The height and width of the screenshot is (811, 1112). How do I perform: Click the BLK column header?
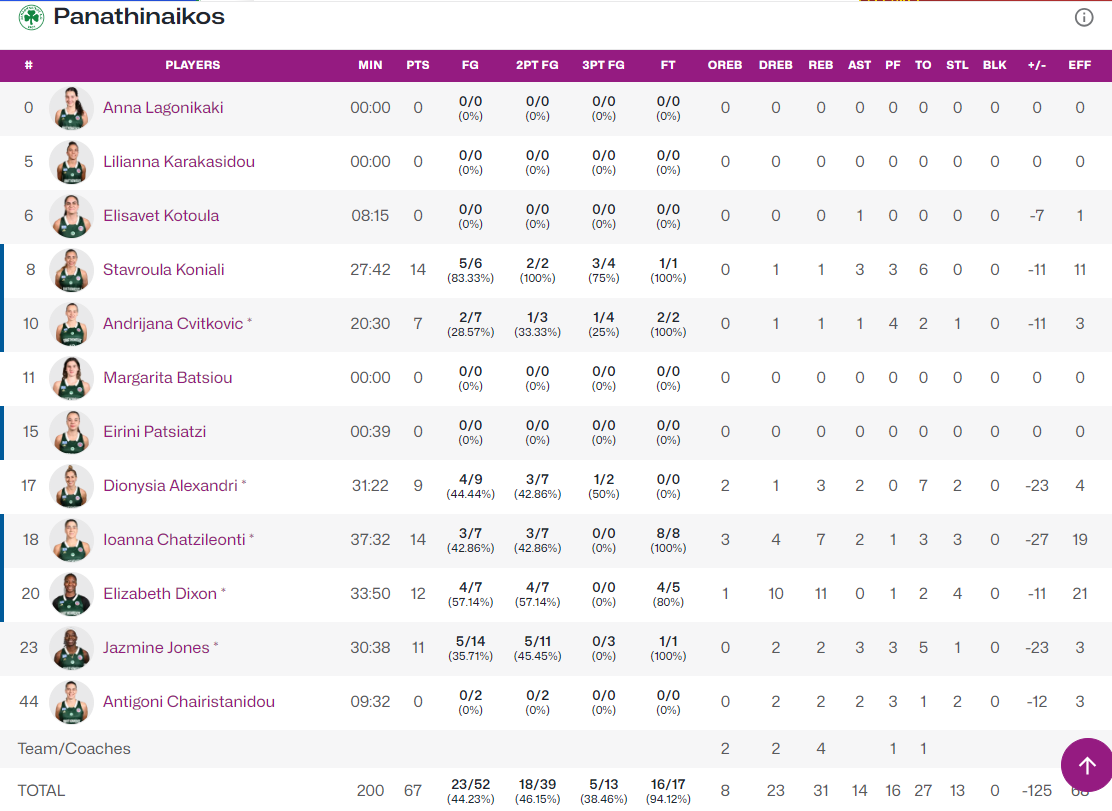tap(995, 65)
